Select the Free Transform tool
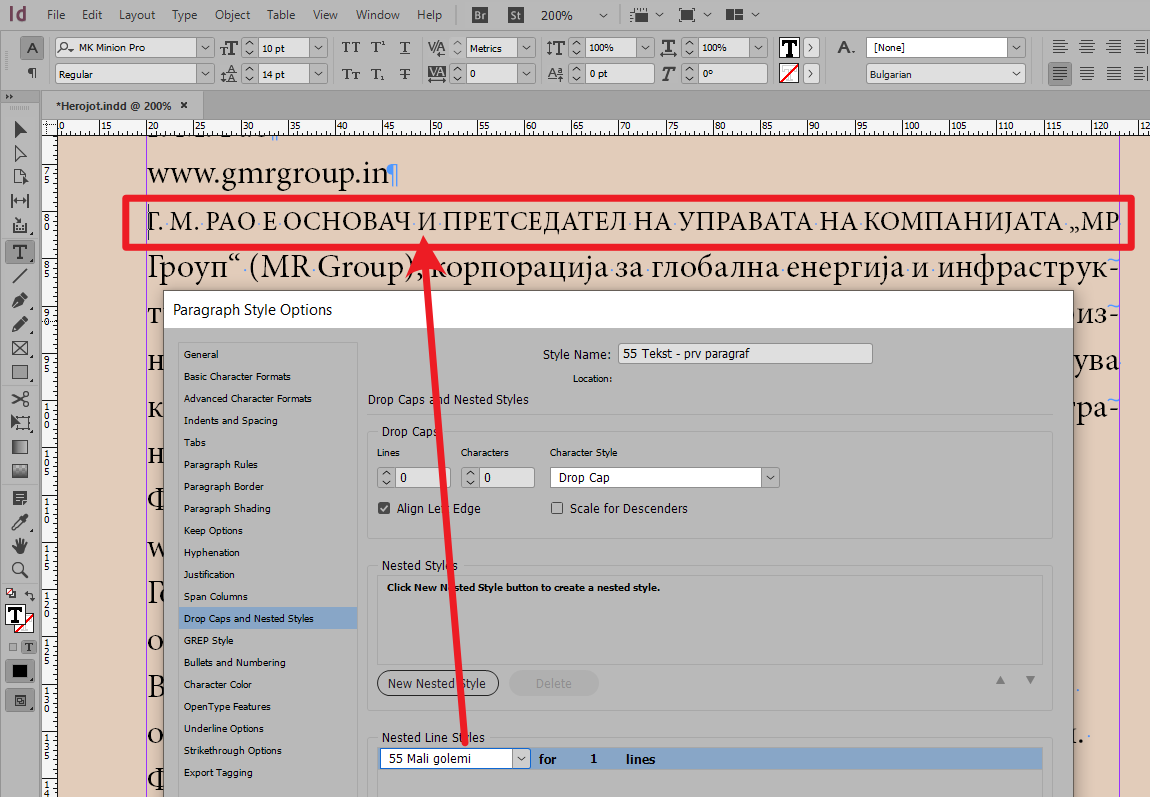The height and width of the screenshot is (797, 1150). tap(20, 422)
